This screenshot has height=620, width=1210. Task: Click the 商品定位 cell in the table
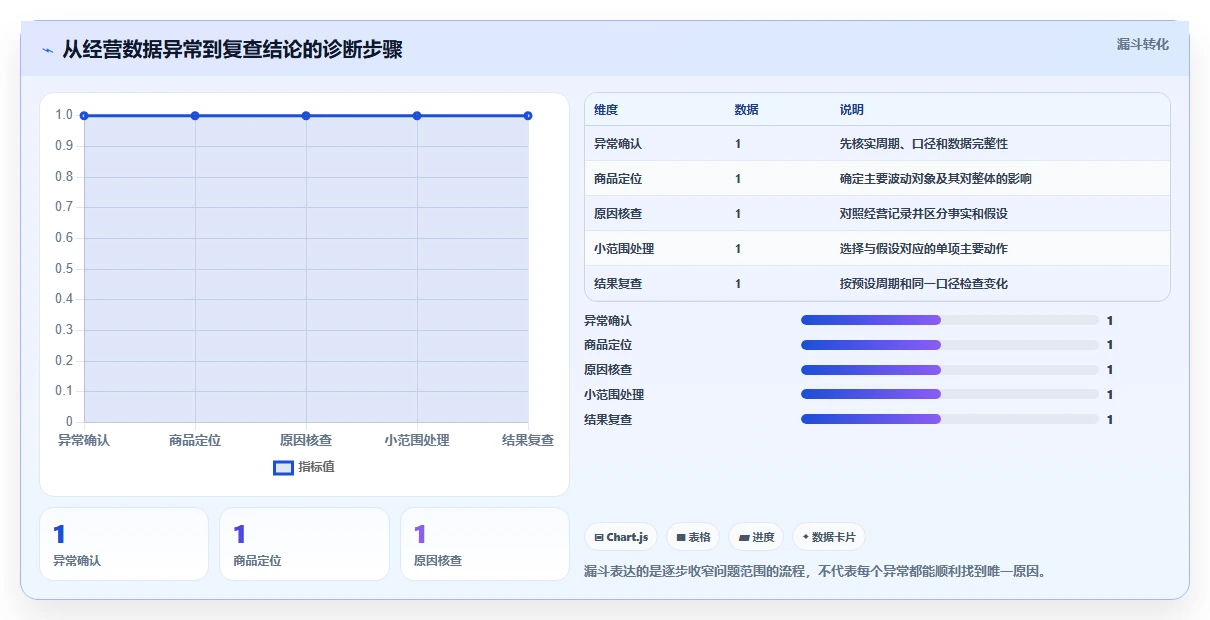[x=618, y=179]
